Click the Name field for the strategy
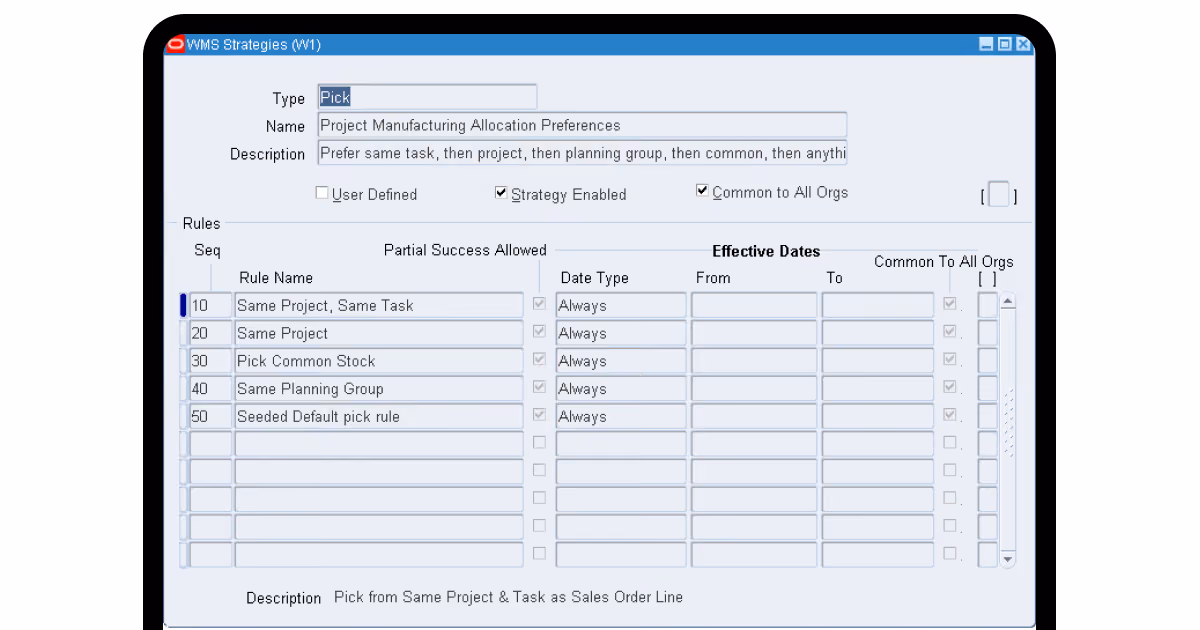Screen dimensions: 1200x630 pyautogui.click(x=582, y=125)
